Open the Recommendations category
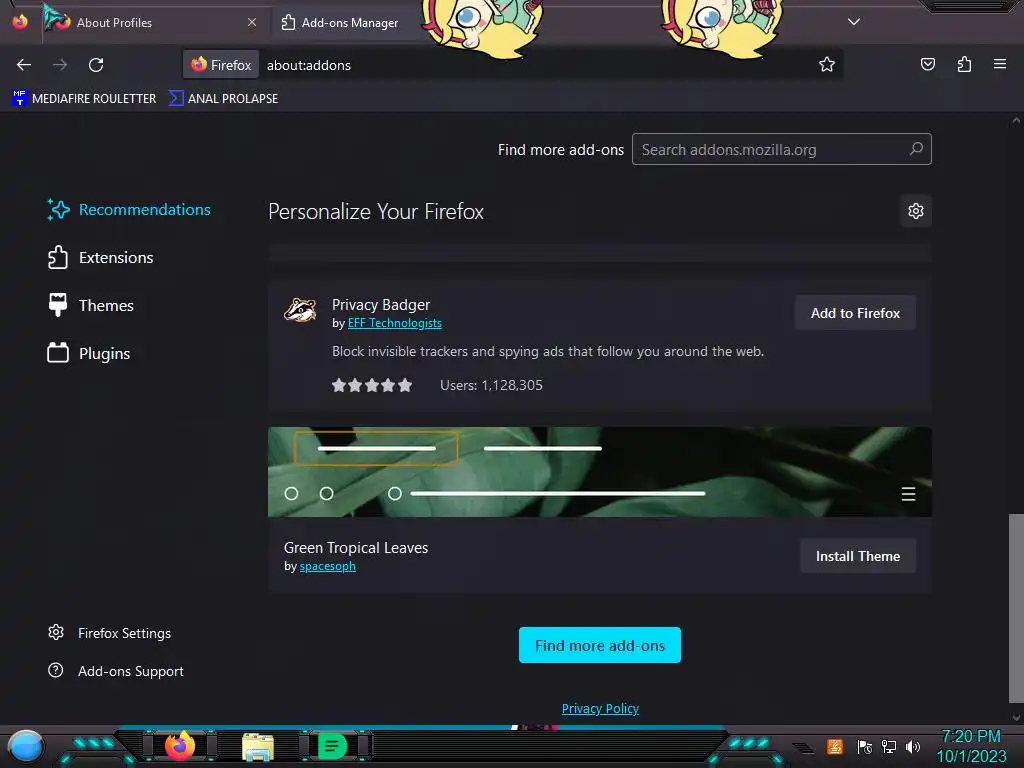 point(129,210)
